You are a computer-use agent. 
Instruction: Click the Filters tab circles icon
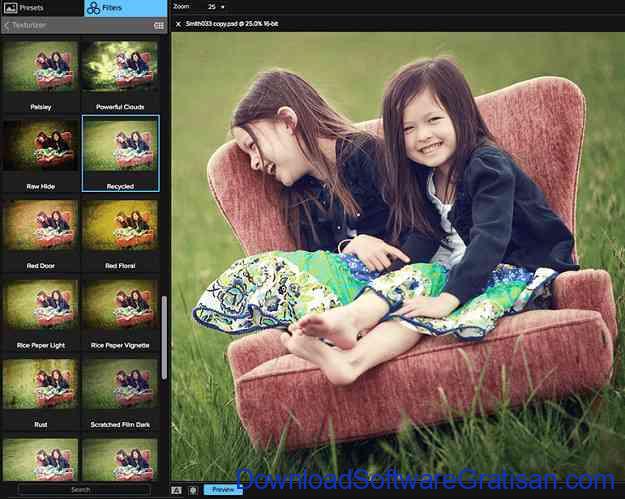[x=94, y=8]
